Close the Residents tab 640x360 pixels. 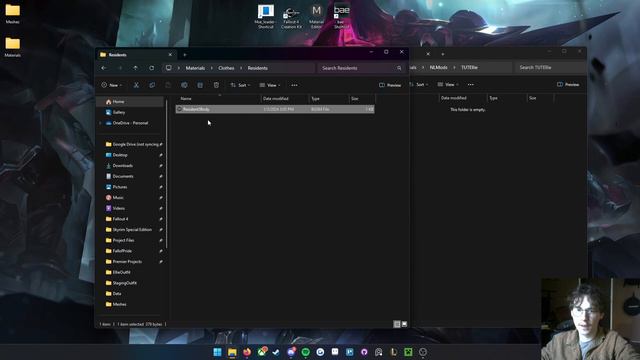click(170, 55)
